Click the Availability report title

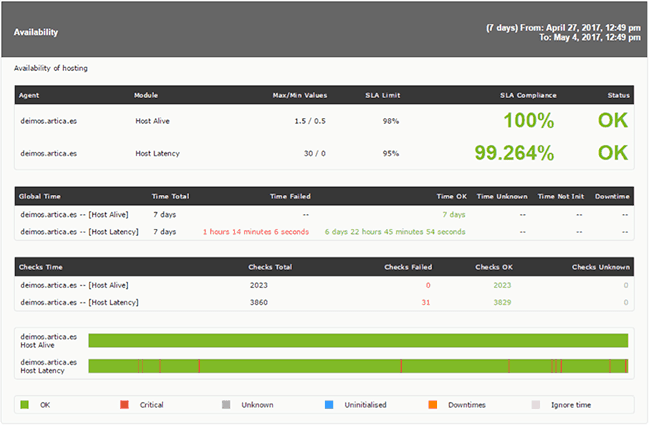[36, 32]
